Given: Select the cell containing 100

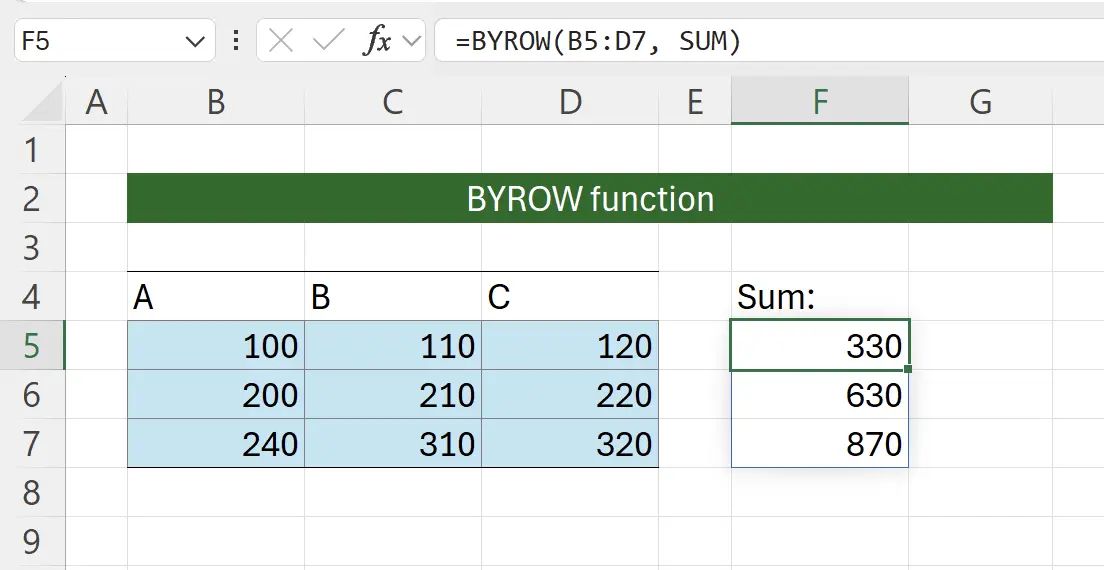Looking at the screenshot, I should [x=216, y=346].
